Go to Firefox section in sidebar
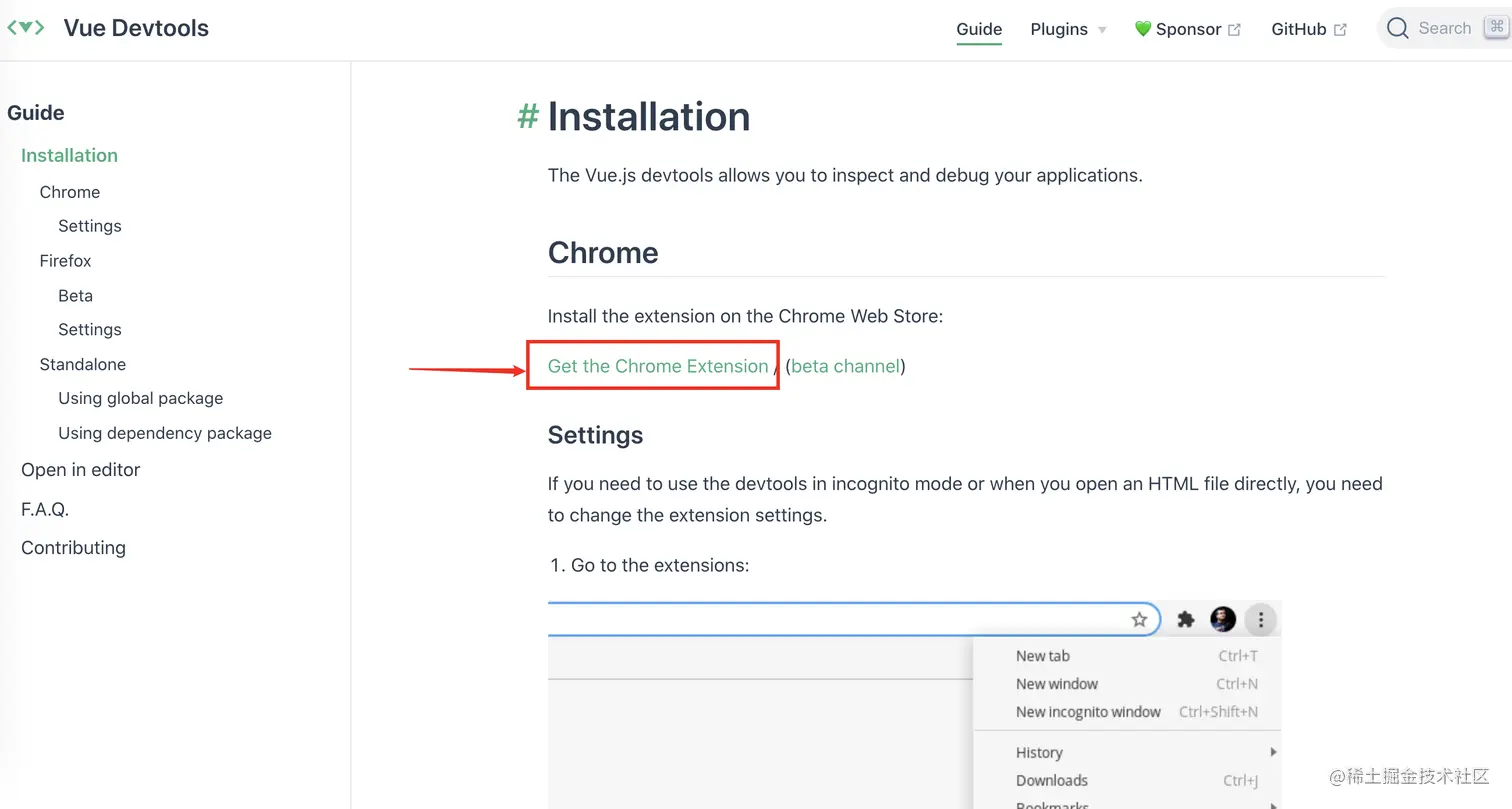Screen dimensions: 1512x809 (65, 261)
